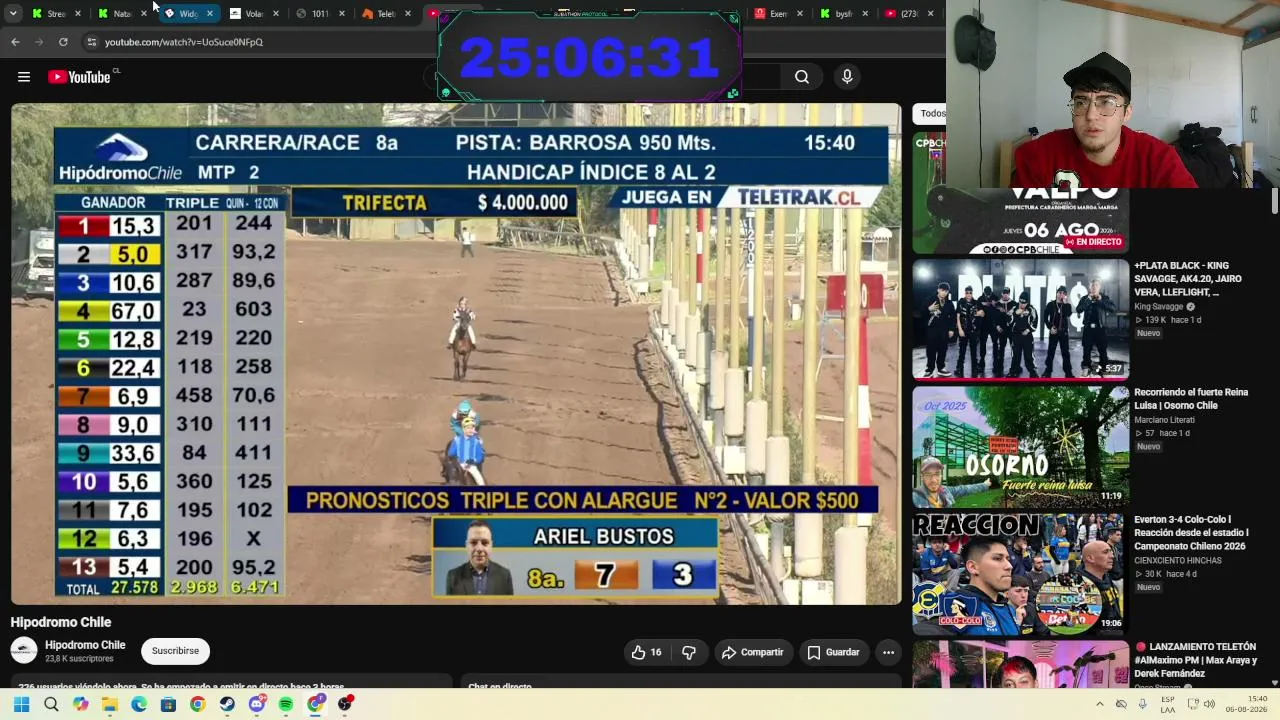Open the video's more actions menu
1280x720 pixels.
[888, 652]
